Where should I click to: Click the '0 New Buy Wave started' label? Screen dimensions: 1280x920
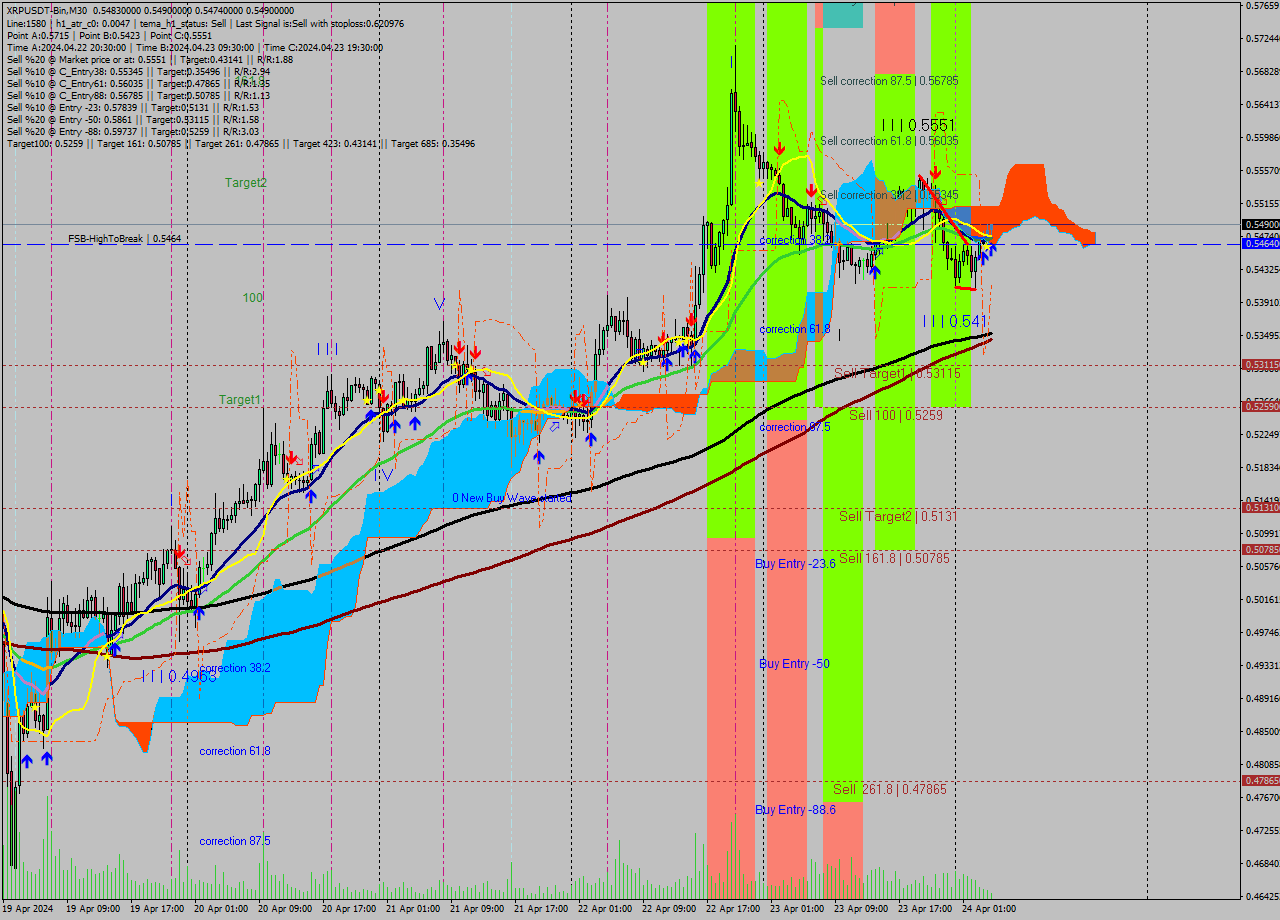coord(512,498)
